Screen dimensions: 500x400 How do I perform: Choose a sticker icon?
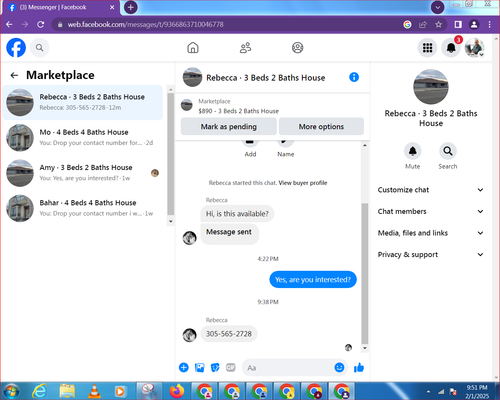(x=215, y=367)
